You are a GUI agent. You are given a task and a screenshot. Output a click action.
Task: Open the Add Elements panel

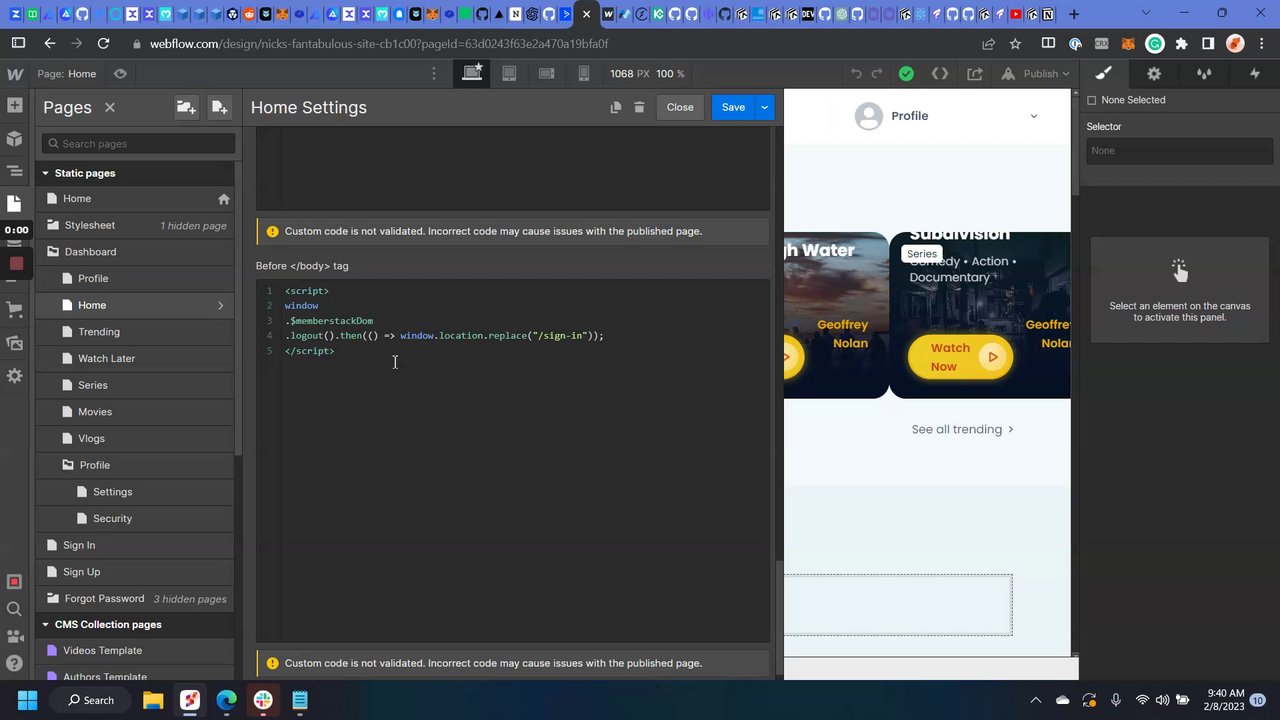pos(14,105)
